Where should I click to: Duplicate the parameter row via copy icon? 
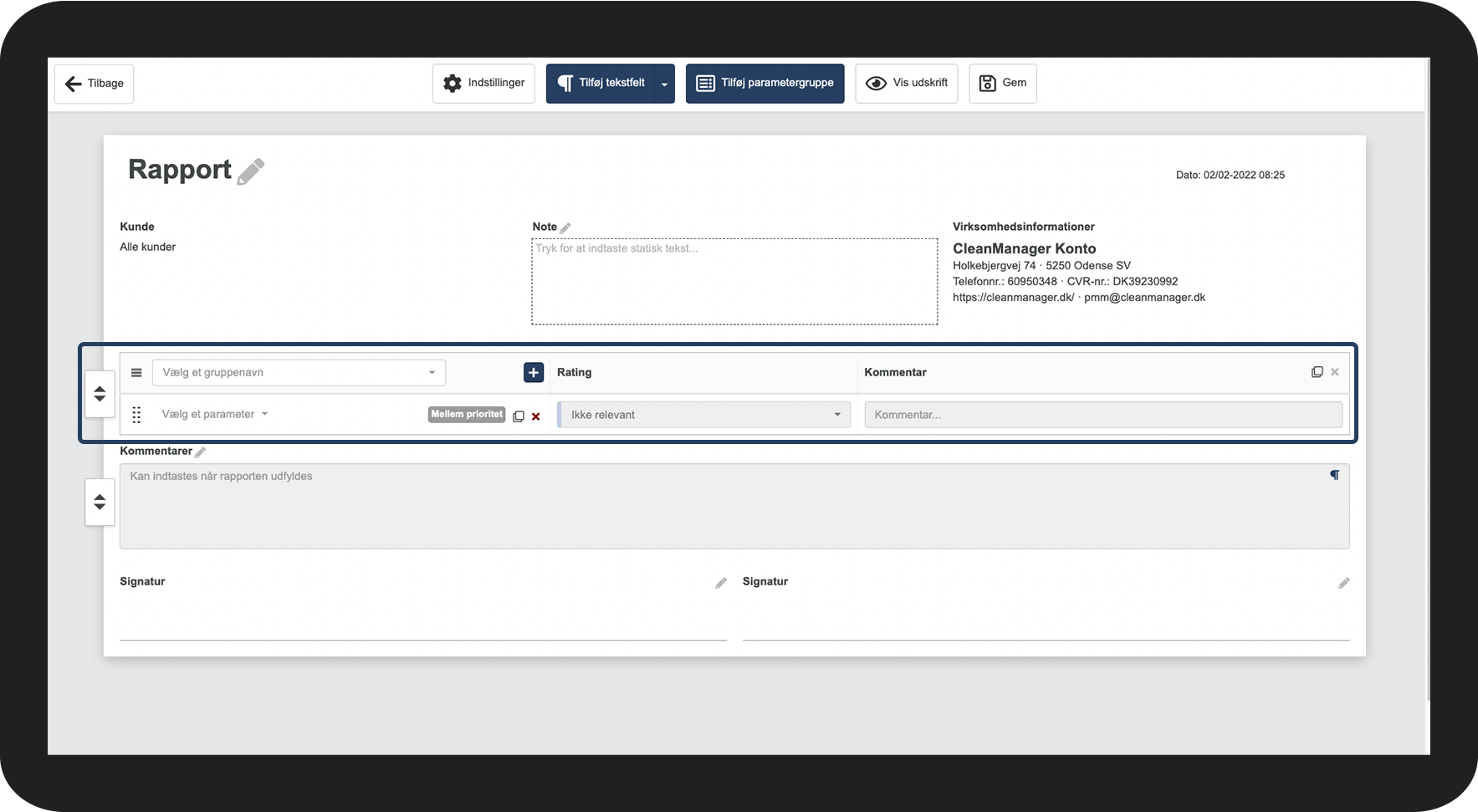pos(519,416)
